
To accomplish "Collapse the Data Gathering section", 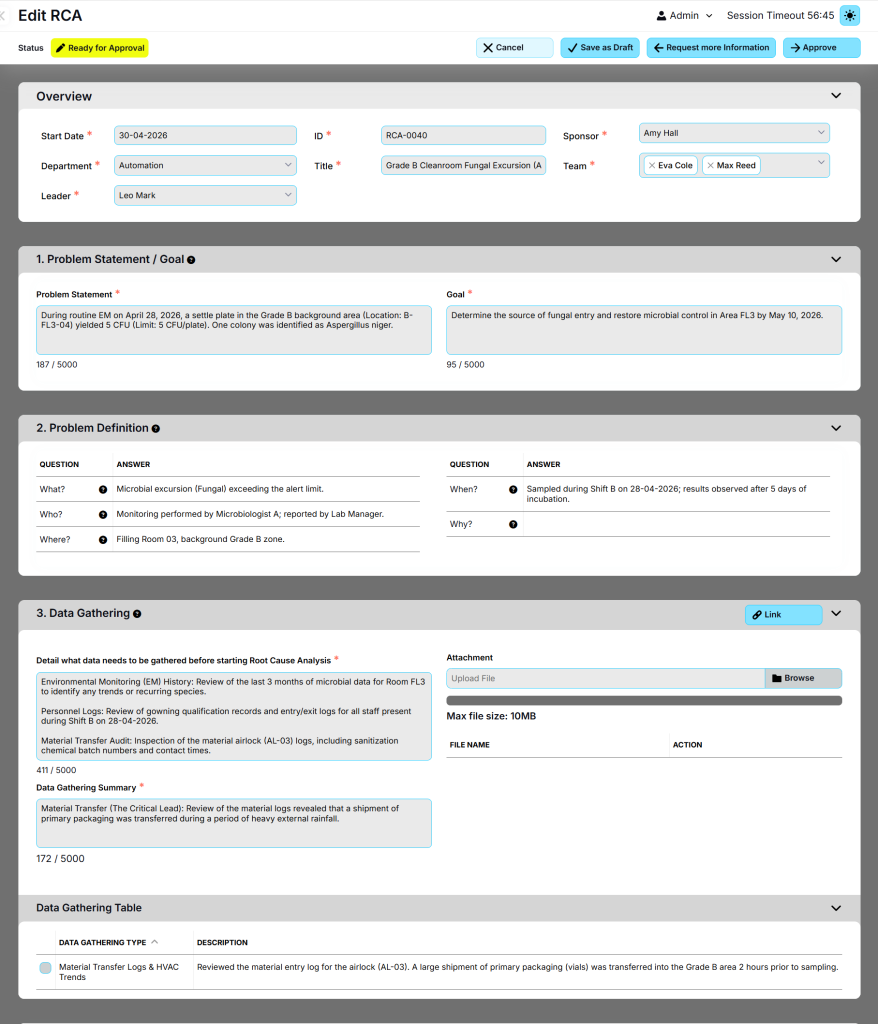I will pyautogui.click(x=836, y=614).
